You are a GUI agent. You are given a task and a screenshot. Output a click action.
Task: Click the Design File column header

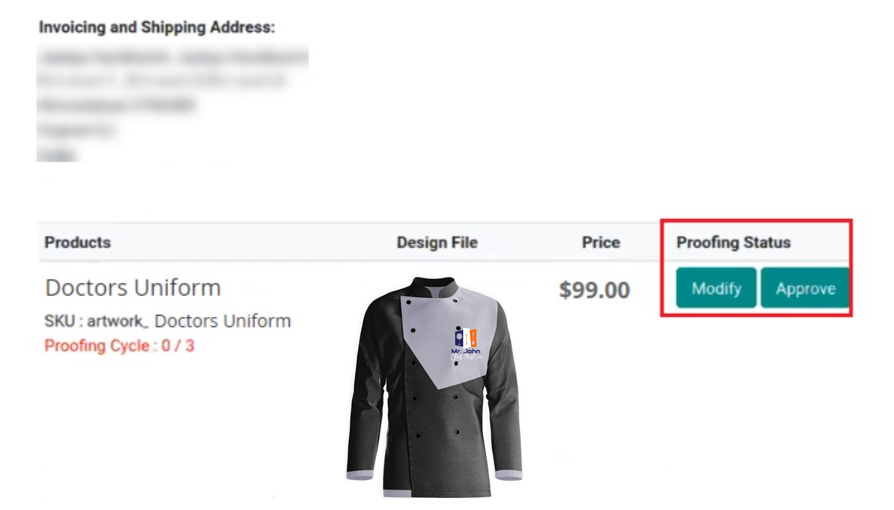click(x=437, y=242)
